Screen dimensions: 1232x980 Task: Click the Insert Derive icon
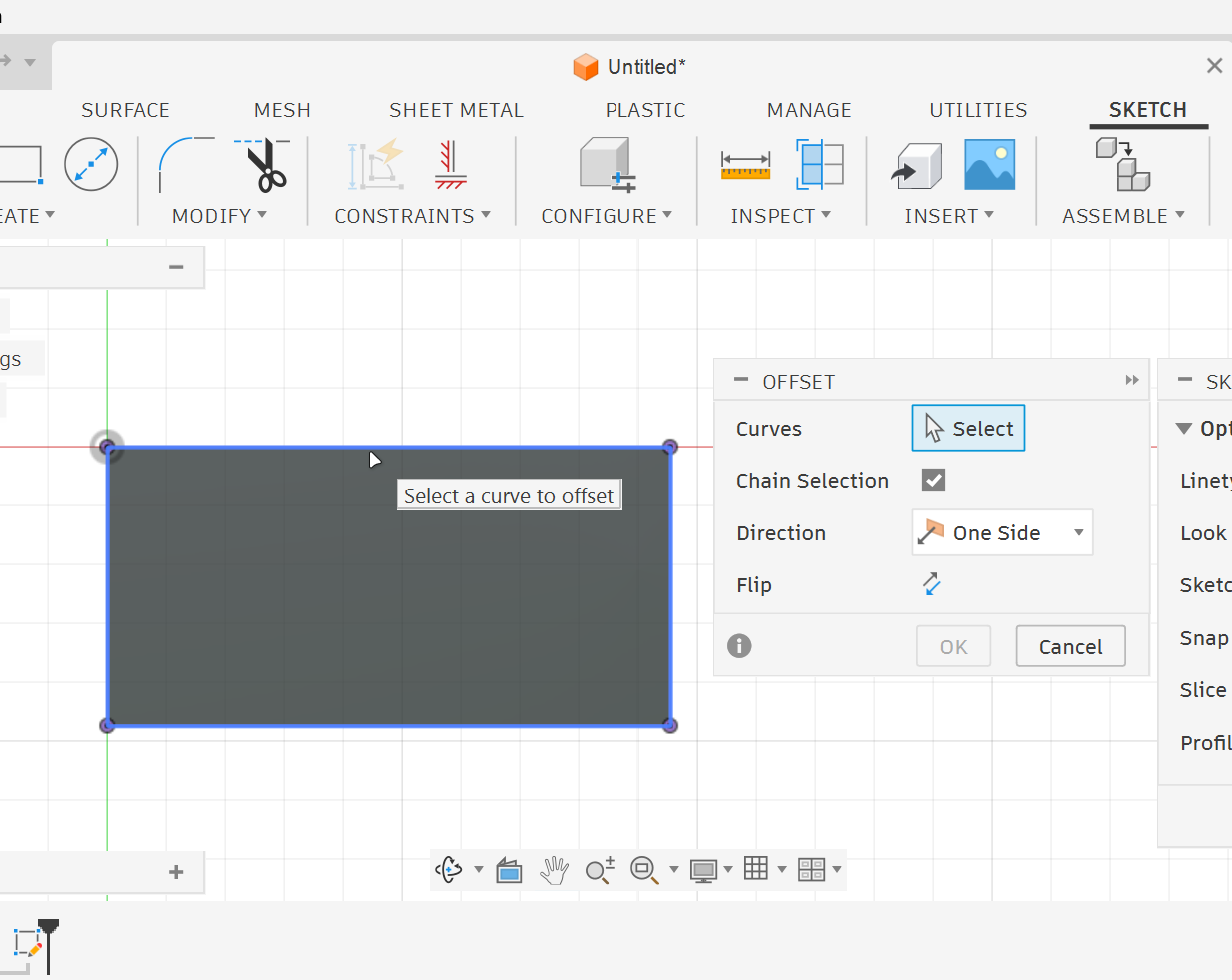pos(916,165)
